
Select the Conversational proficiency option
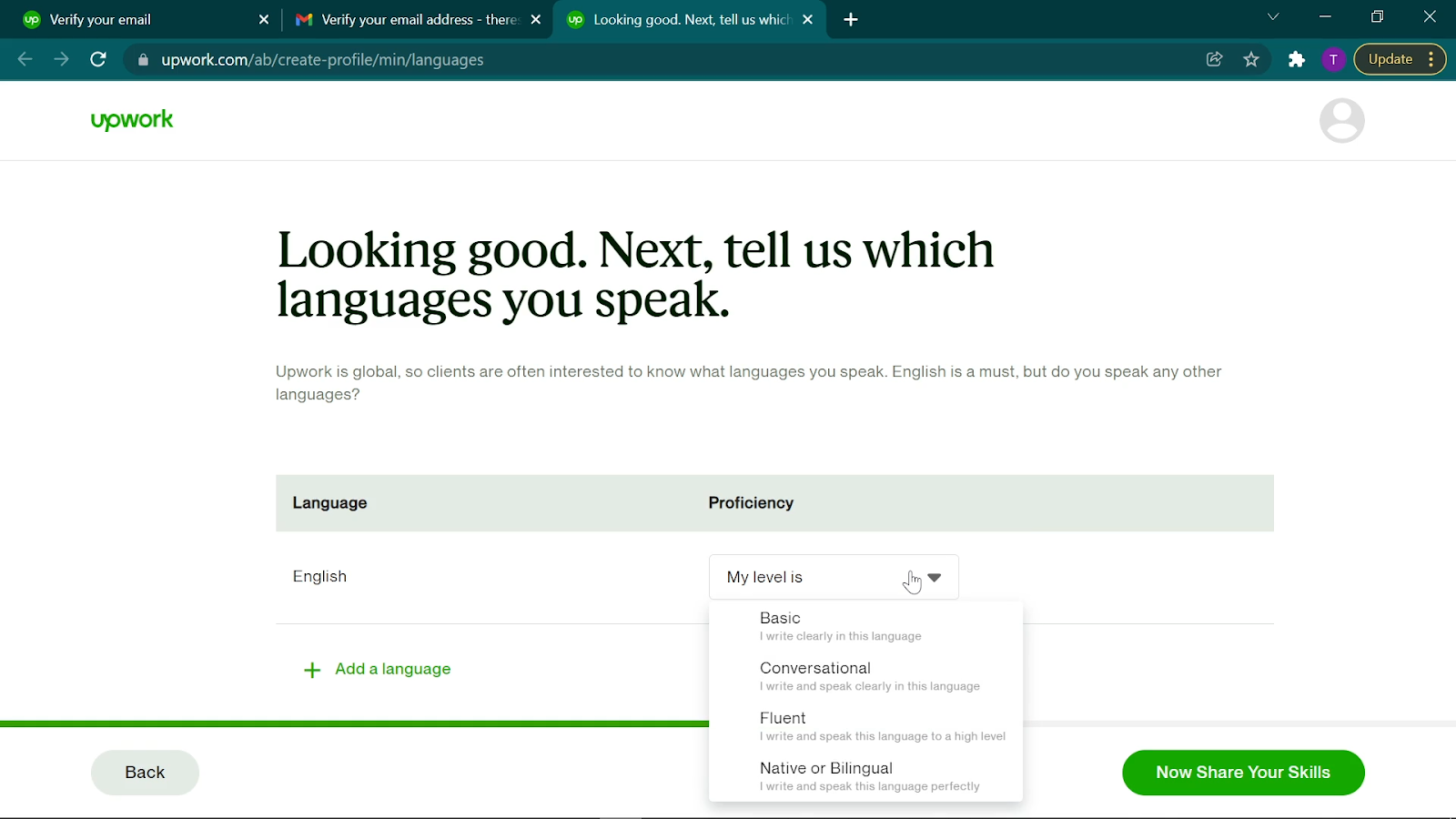[x=865, y=676]
